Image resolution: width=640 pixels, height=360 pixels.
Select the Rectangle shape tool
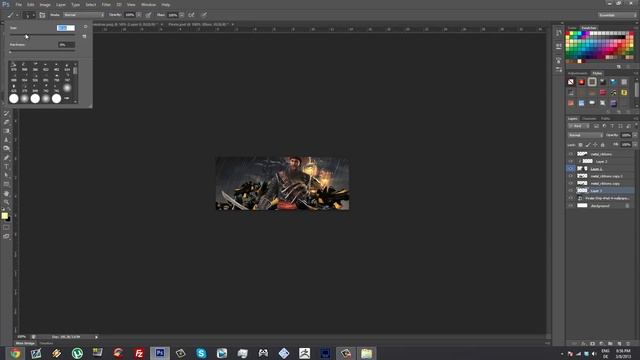7,184
